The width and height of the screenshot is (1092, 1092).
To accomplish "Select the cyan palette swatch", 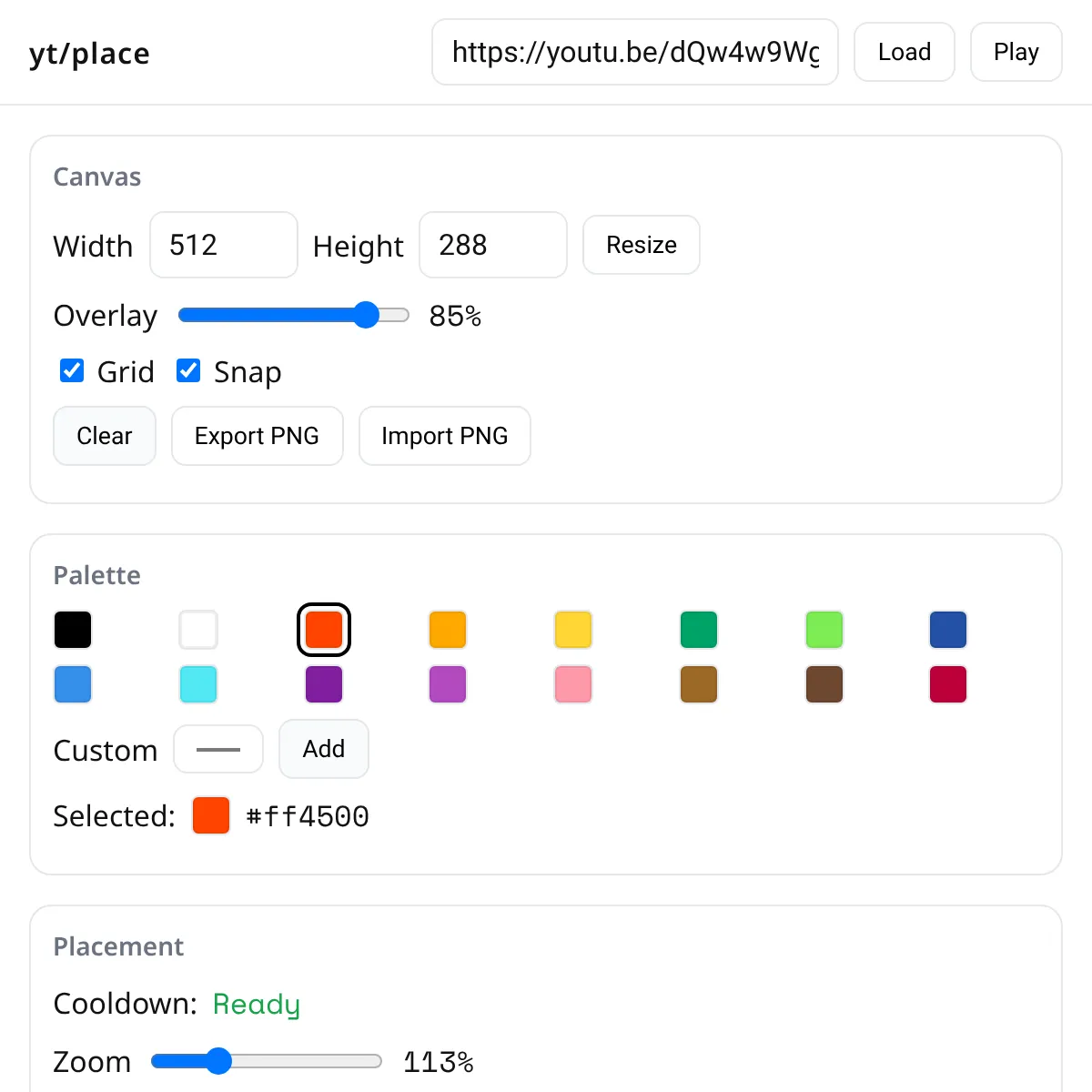I will [198, 684].
